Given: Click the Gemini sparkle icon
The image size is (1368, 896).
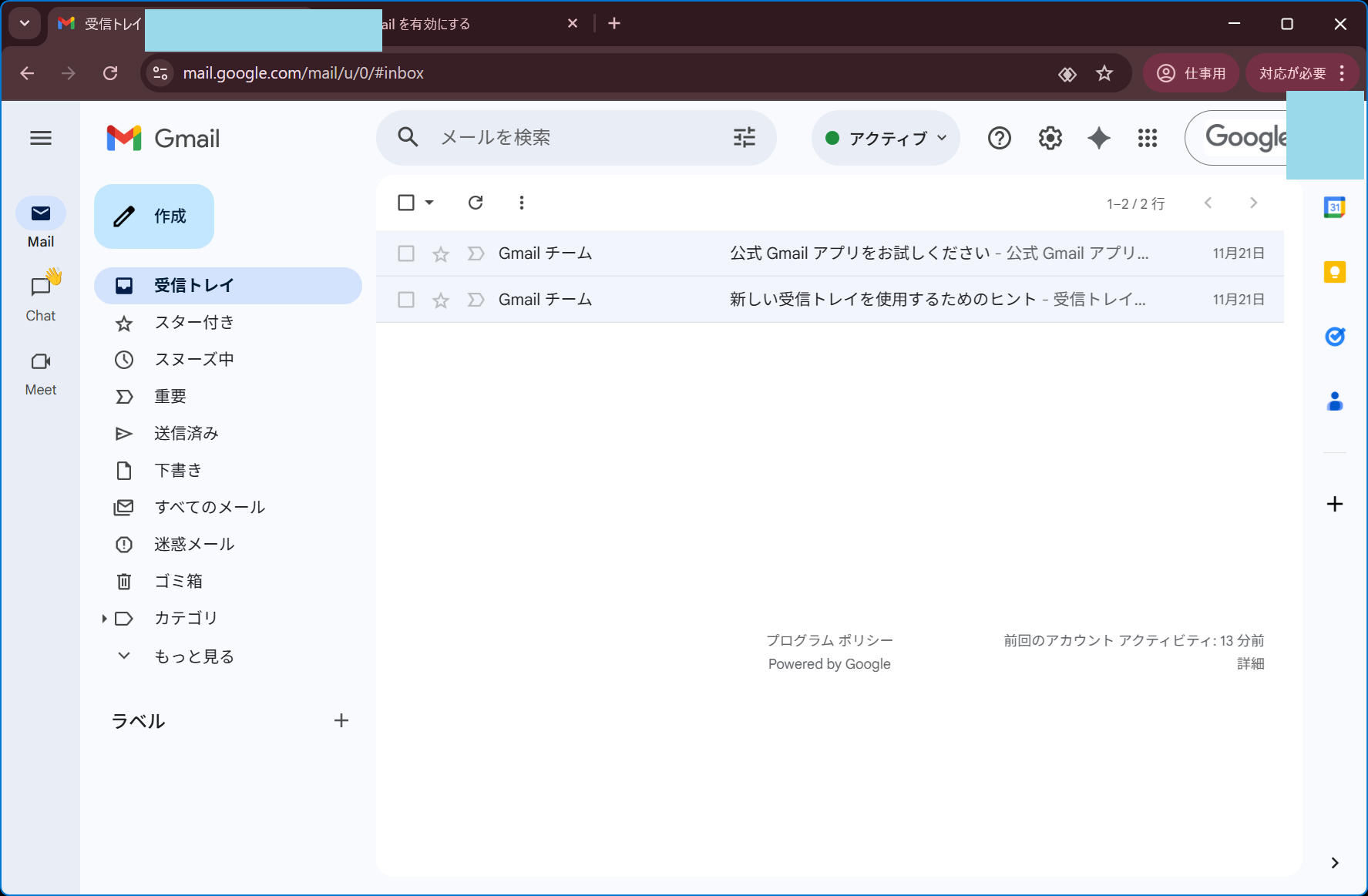Looking at the screenshot, I should coord(1098,138).
